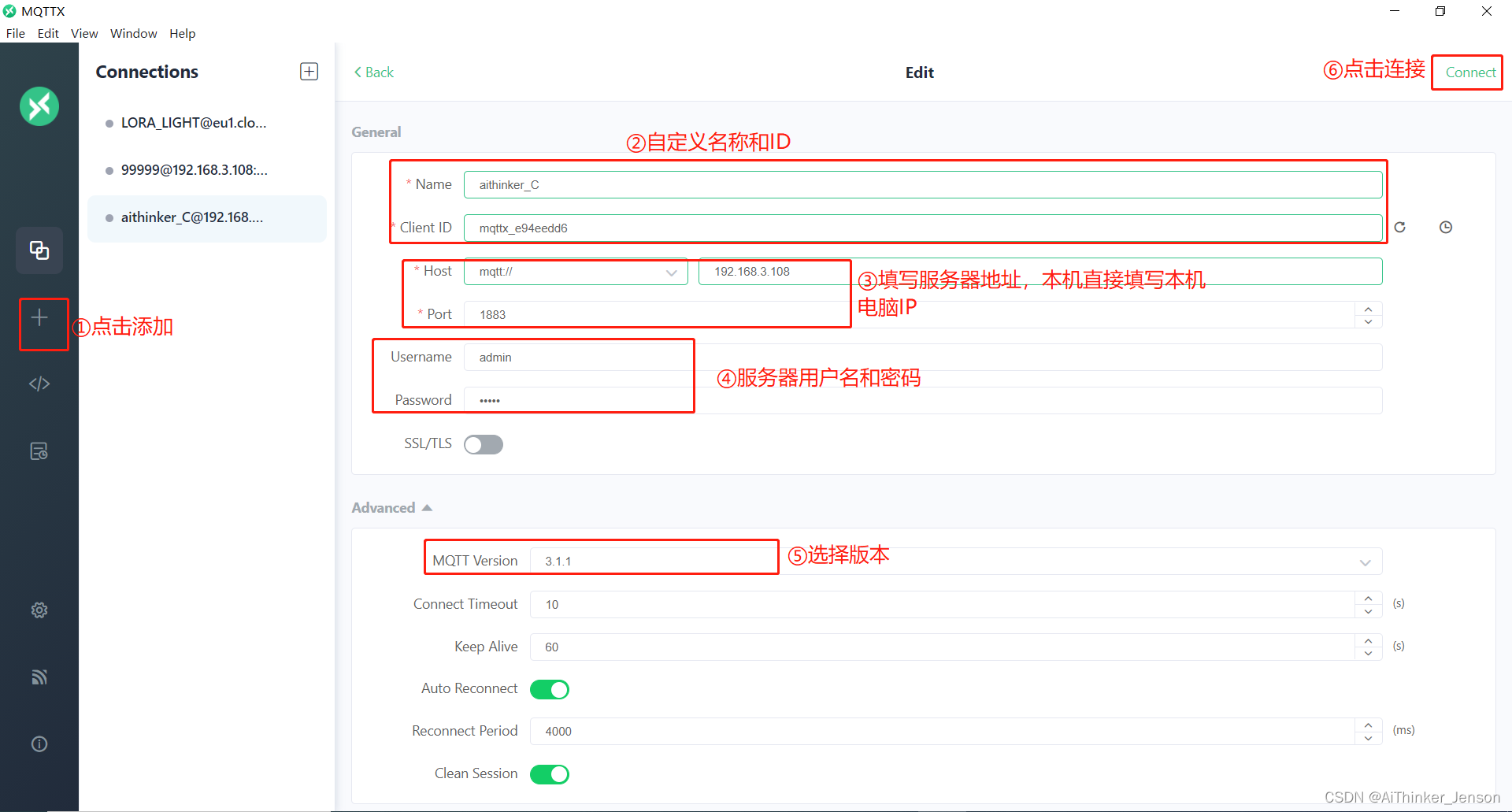Image resolution: width=1512 pixels, height=812 pixels.
Task: Turn off Clean Session toggle
Action: coord(550,773)
